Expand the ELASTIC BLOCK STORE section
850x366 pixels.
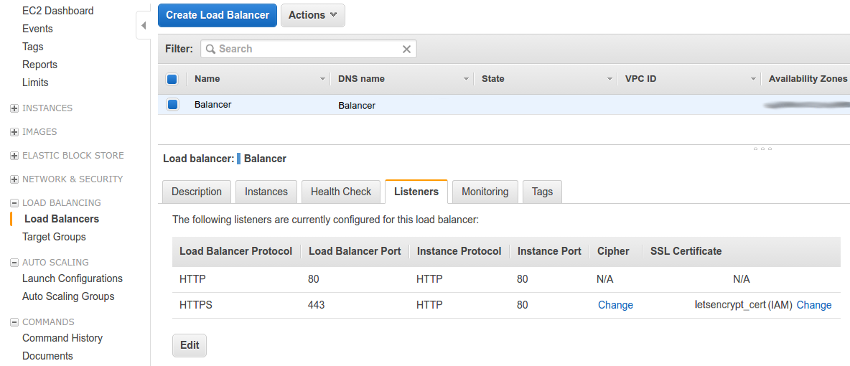point(14,156)
